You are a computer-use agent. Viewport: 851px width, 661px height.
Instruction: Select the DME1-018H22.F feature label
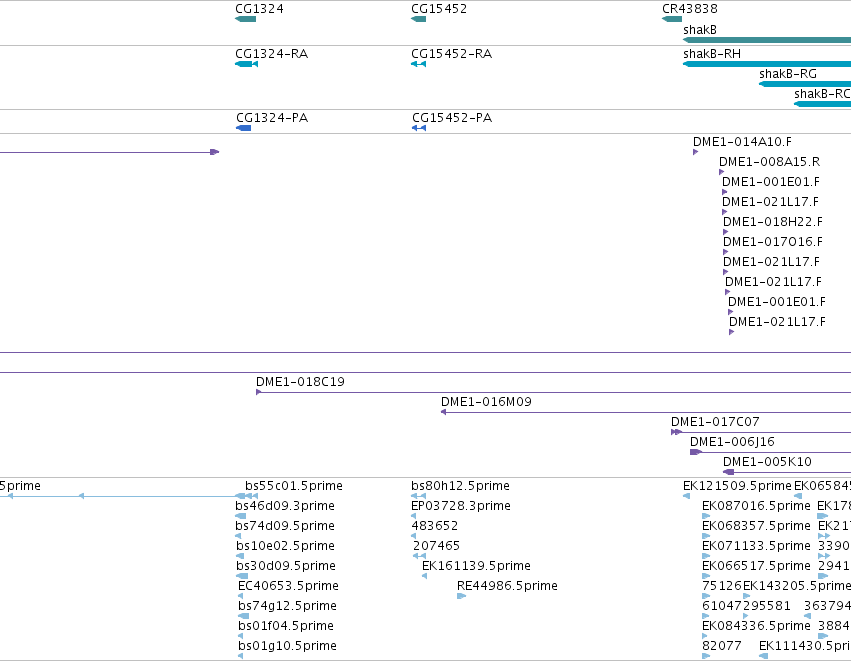773,222
